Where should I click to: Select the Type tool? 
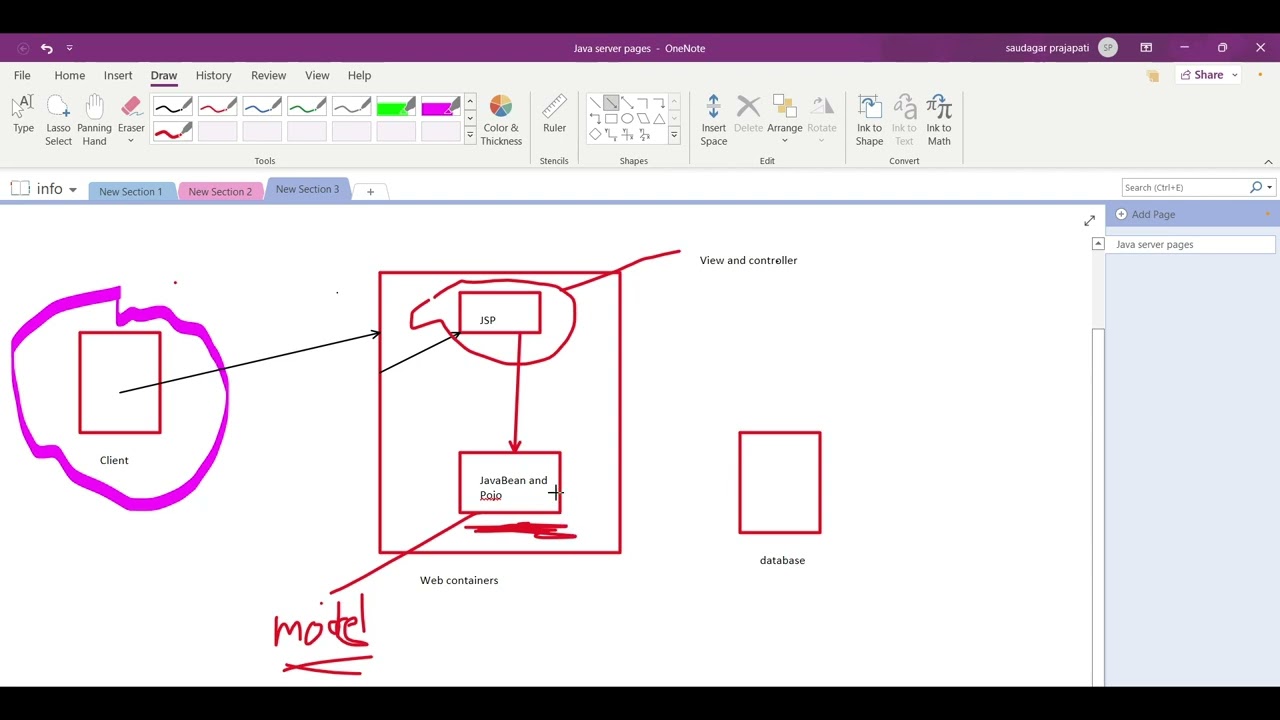[24, 114]
